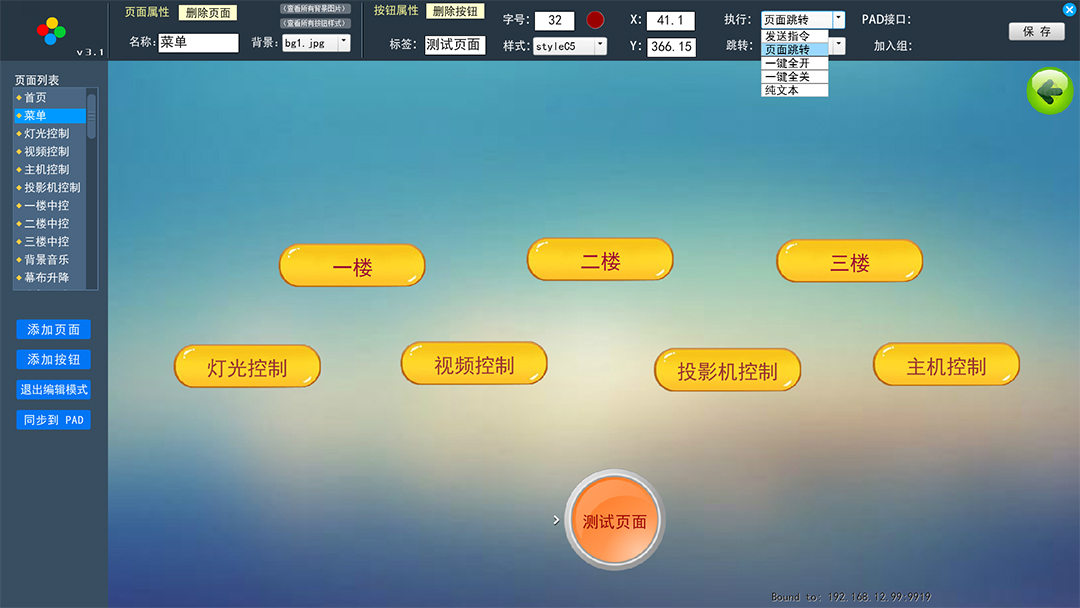Click the yellow 二楼 button on canvas
Screen dimensions: 1080x608
click(x=600, y=261)
